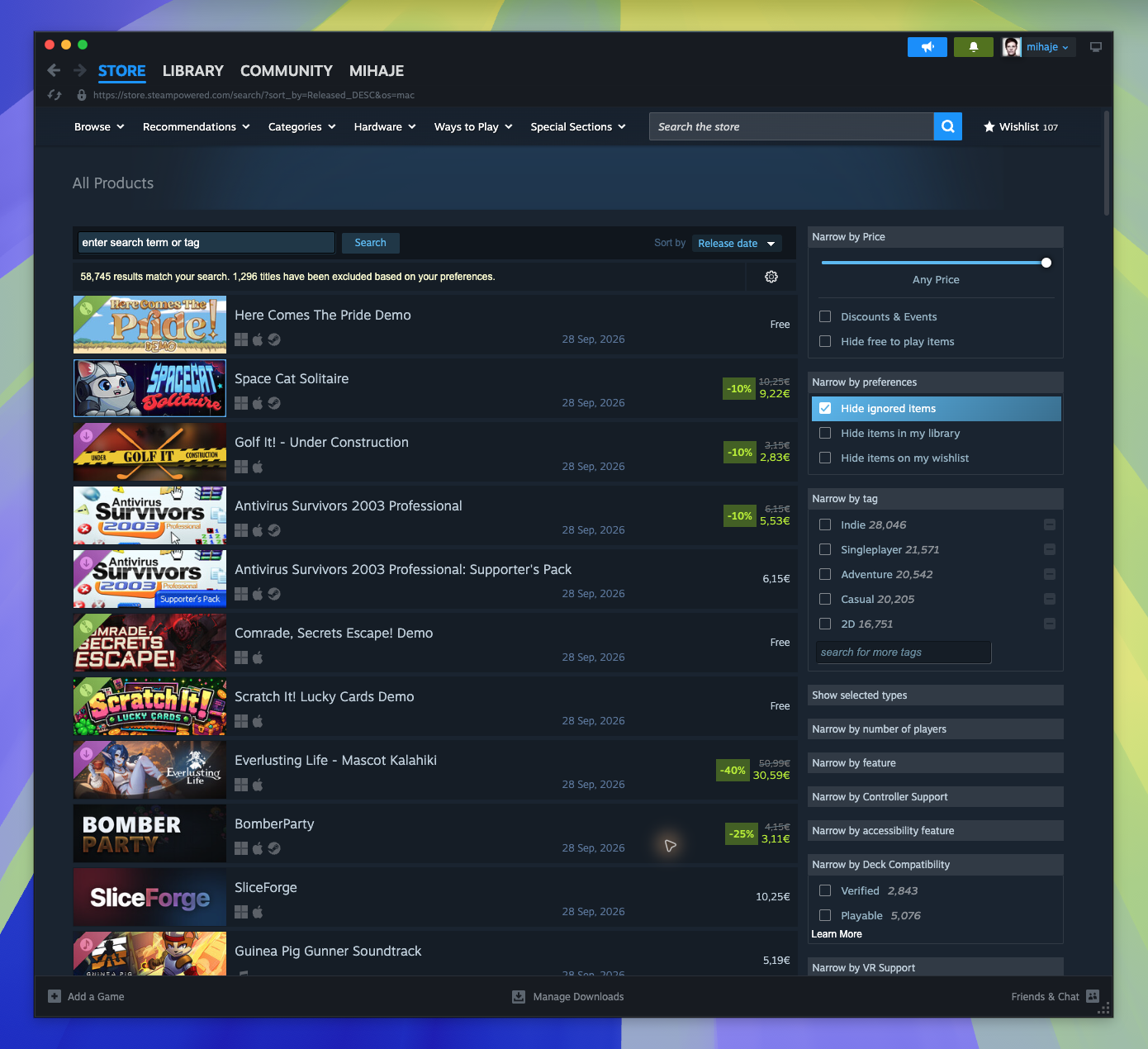The height and width of the screenshot is (1049, 1148).
Task: Check Hide free to play items
Action: (x=825, y=341)
